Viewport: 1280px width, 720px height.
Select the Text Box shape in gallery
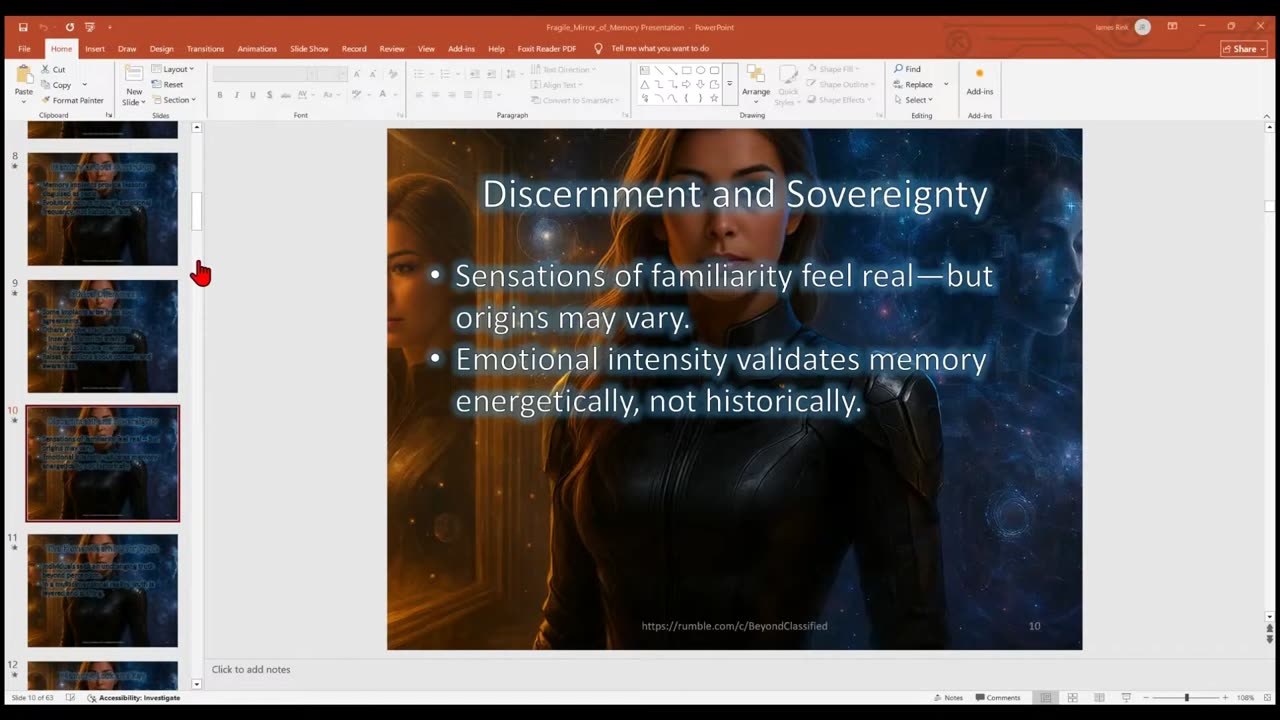644,70
